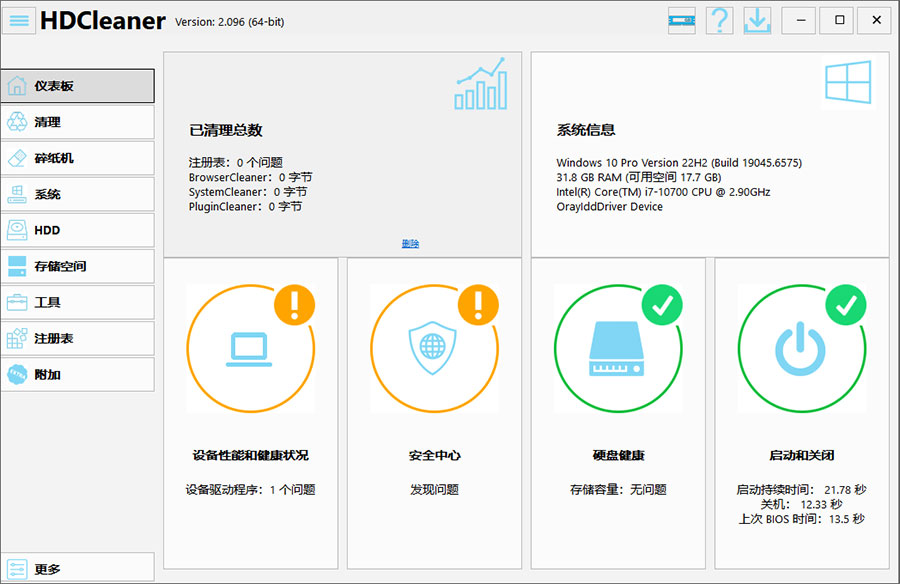Open the 附加 extras section
The width and height of the screenshot is (900, 584).
pos(77,374)
